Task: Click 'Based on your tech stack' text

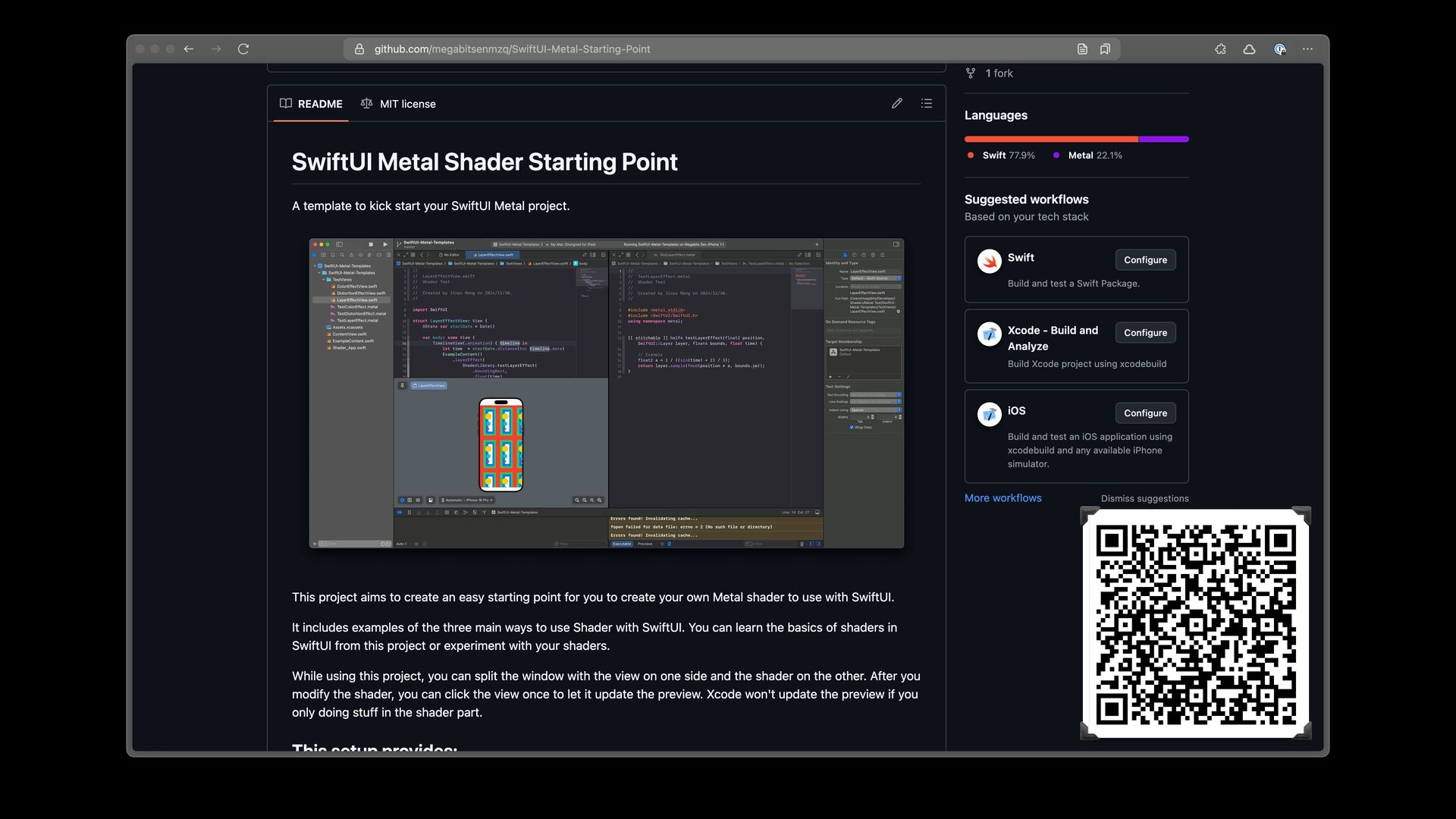Action: pos(1026,217)
